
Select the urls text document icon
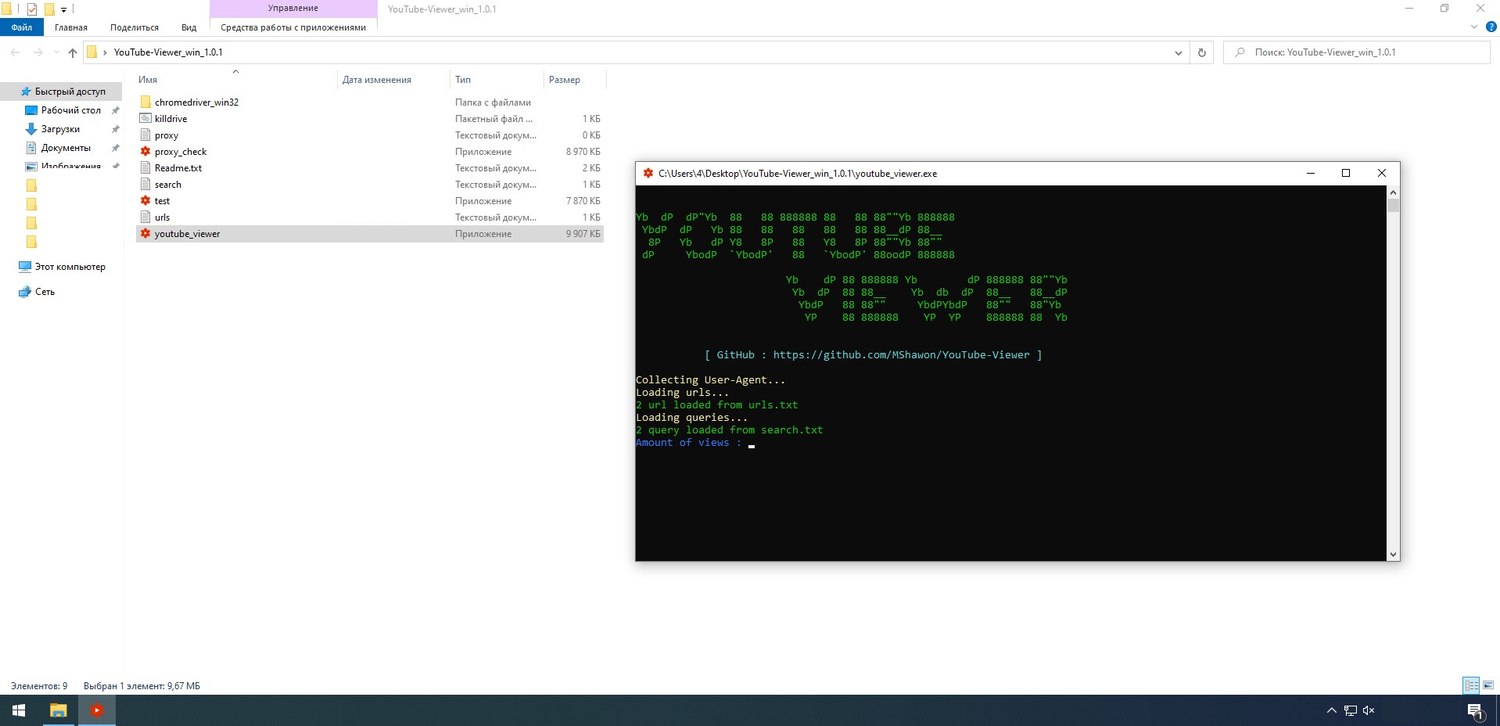coord(145,217)
